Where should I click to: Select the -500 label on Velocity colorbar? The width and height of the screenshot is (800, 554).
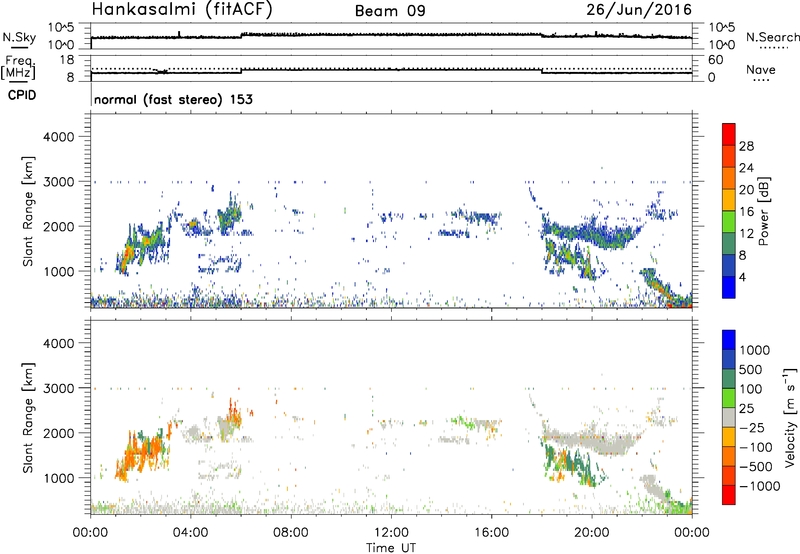pos(756,466)
